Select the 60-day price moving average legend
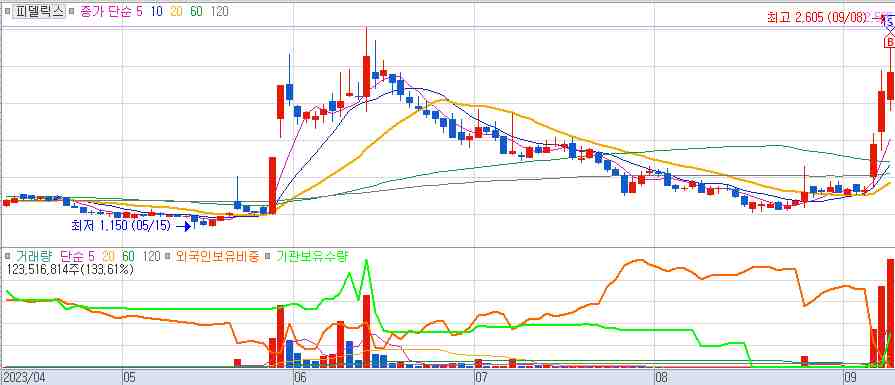 [196, 11]
